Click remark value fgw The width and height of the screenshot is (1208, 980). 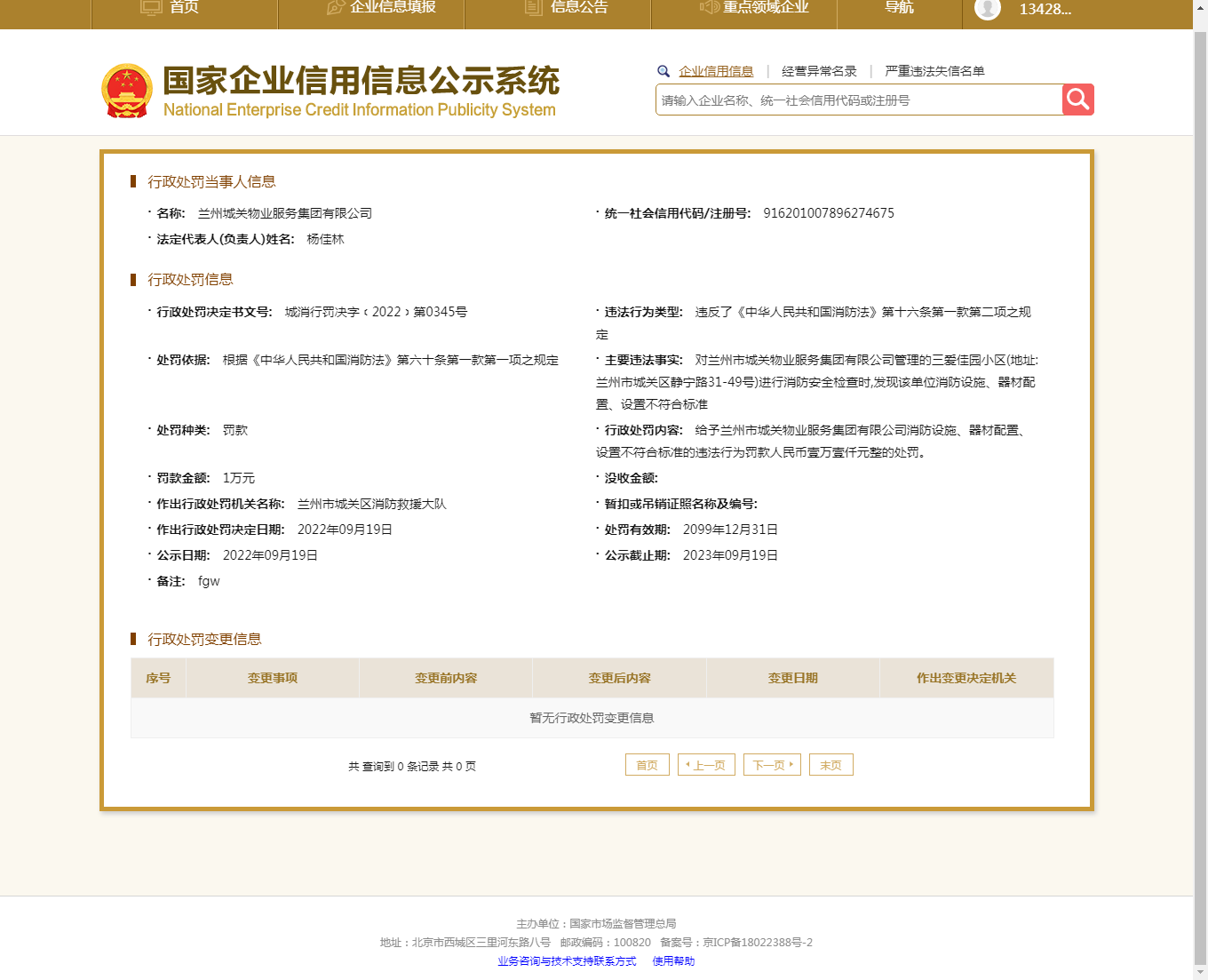209,581
